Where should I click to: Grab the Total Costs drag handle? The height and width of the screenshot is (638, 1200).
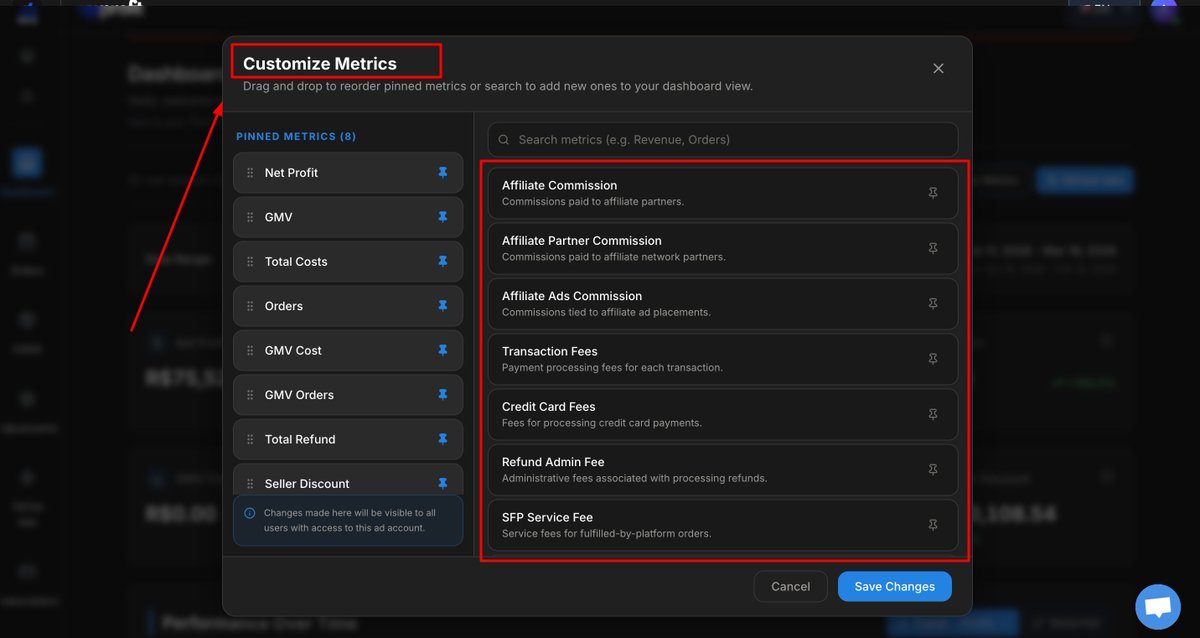click(250, 262)
